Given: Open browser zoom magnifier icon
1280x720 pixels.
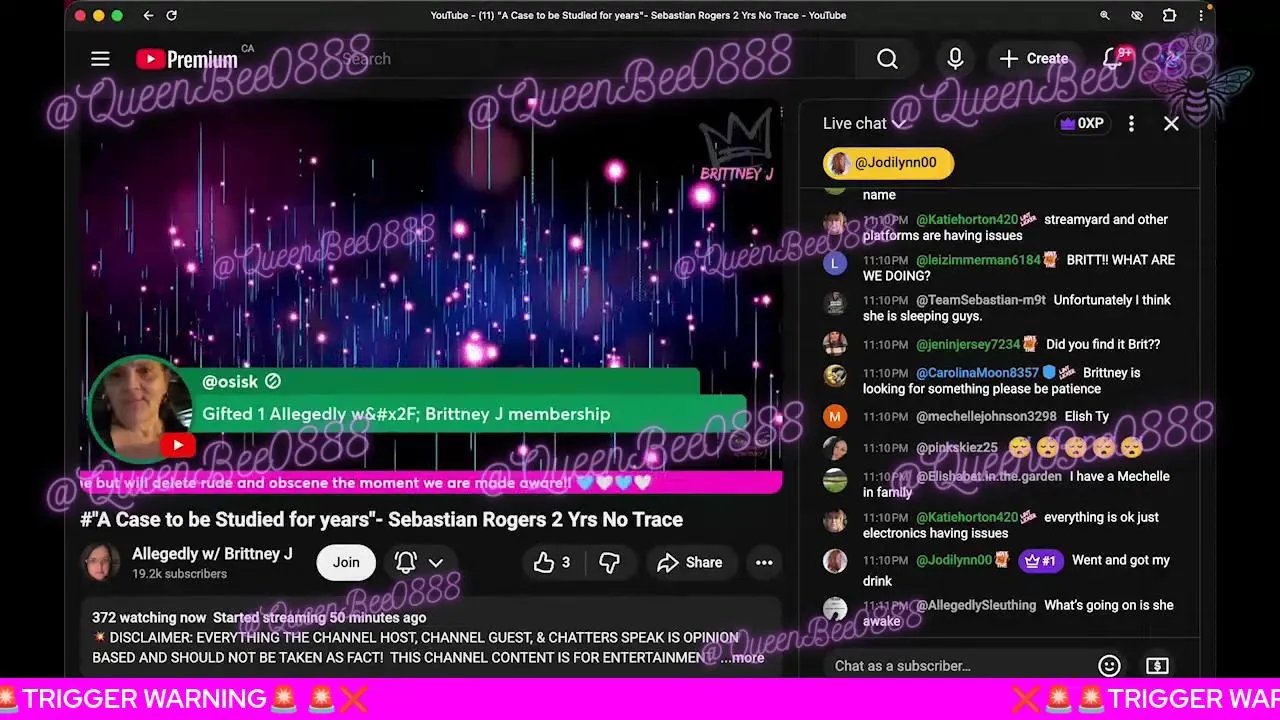Looking at the screenshot, I should [1105, 15].
